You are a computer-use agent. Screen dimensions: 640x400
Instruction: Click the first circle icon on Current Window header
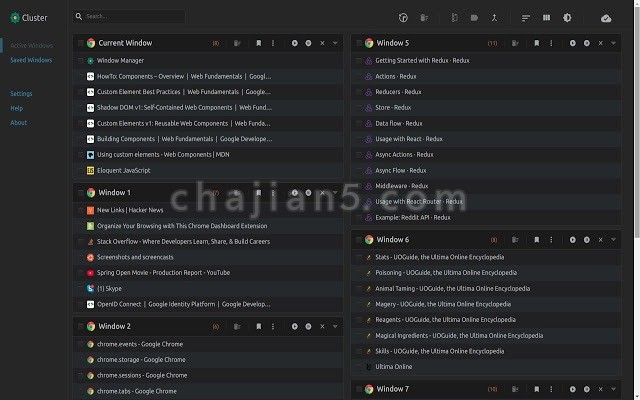pyautogui.click(x=294, y=43)
